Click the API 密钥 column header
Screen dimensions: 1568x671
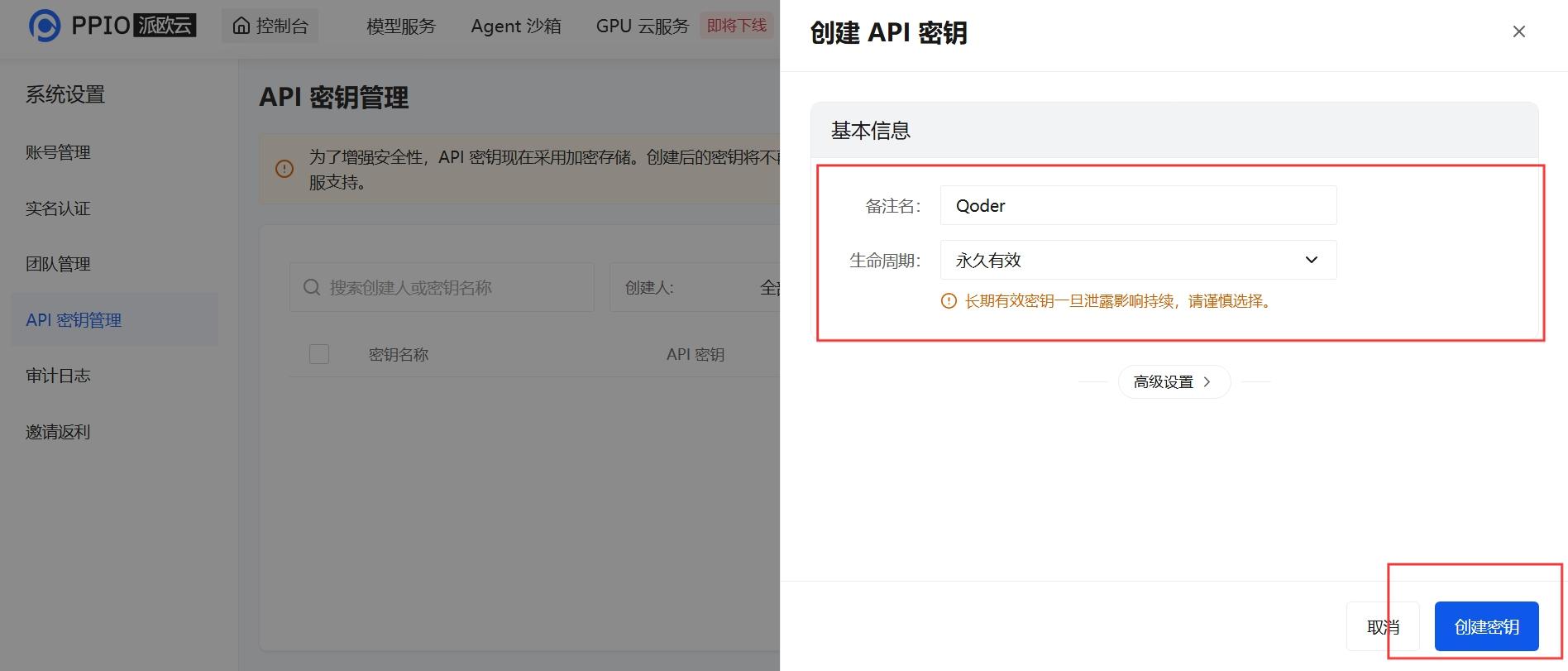(696, 354)
